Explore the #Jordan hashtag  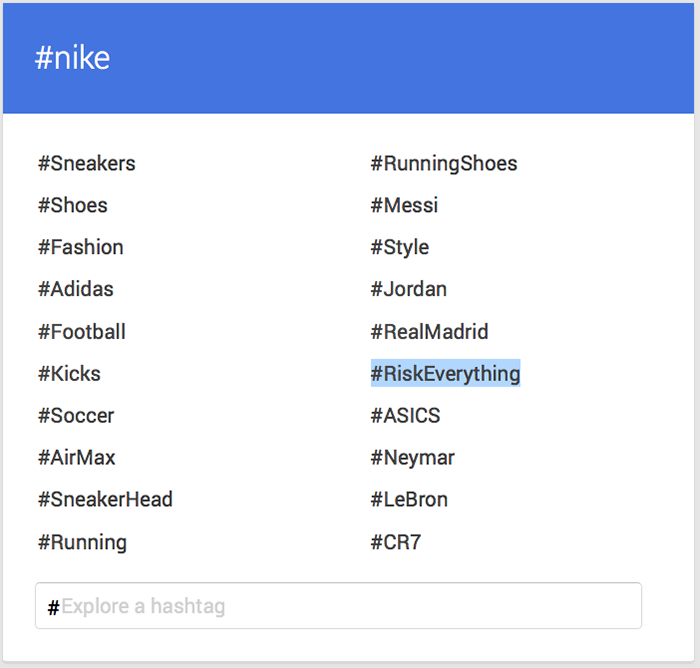pyautogui.click(x=408, y=289)
